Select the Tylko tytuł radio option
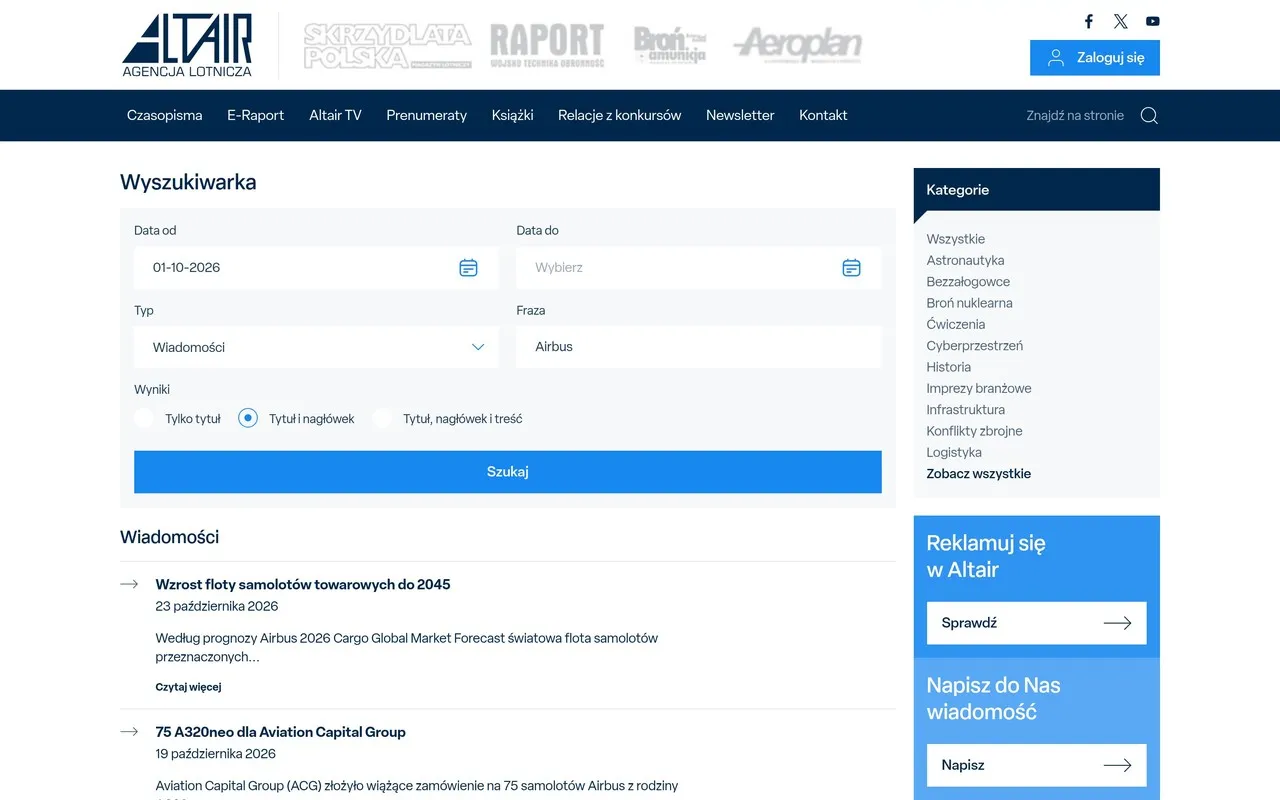Viewport: 1280px width, 800px height. coord(144,419)
